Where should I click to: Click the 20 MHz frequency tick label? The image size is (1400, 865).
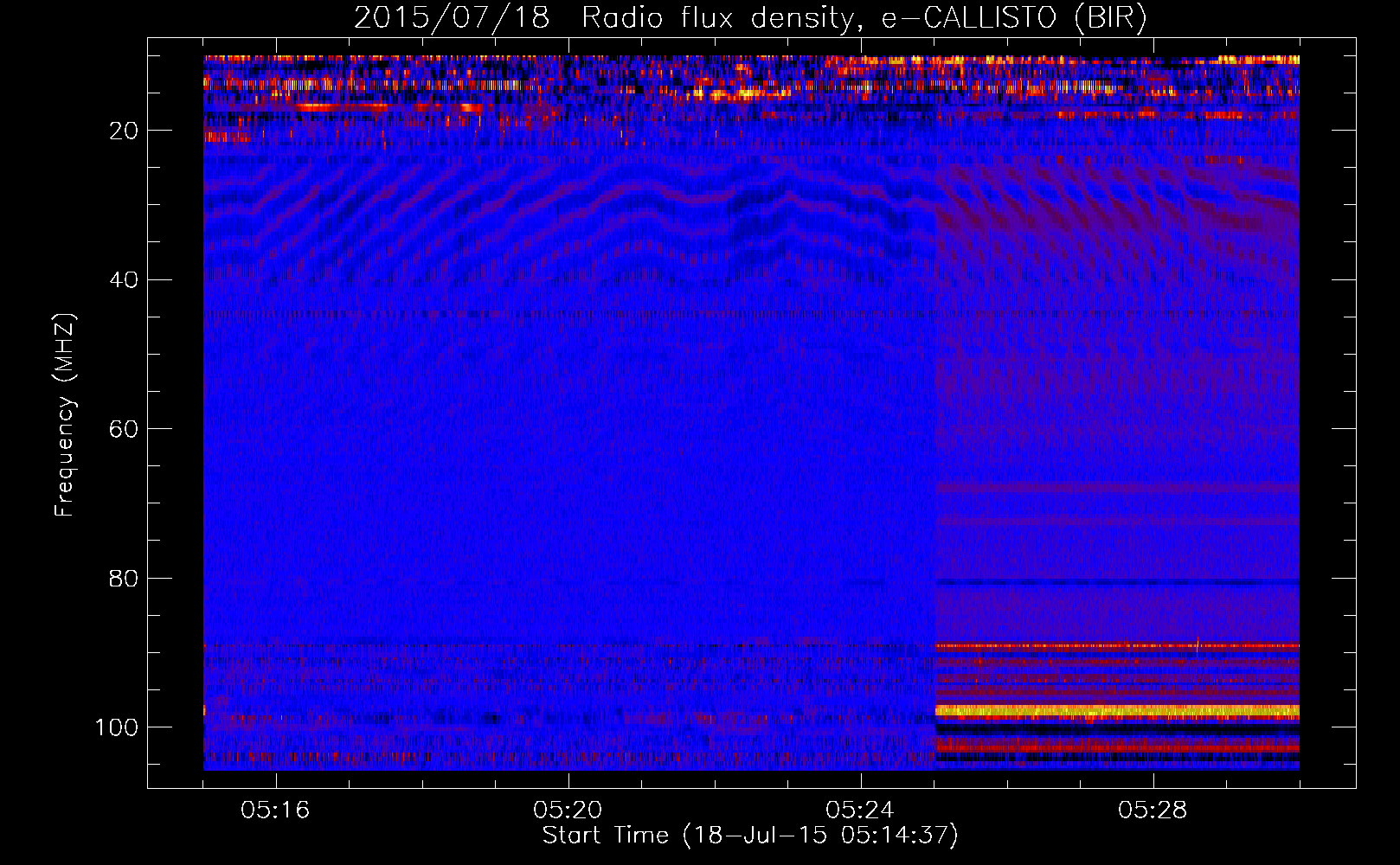point(125,131)
